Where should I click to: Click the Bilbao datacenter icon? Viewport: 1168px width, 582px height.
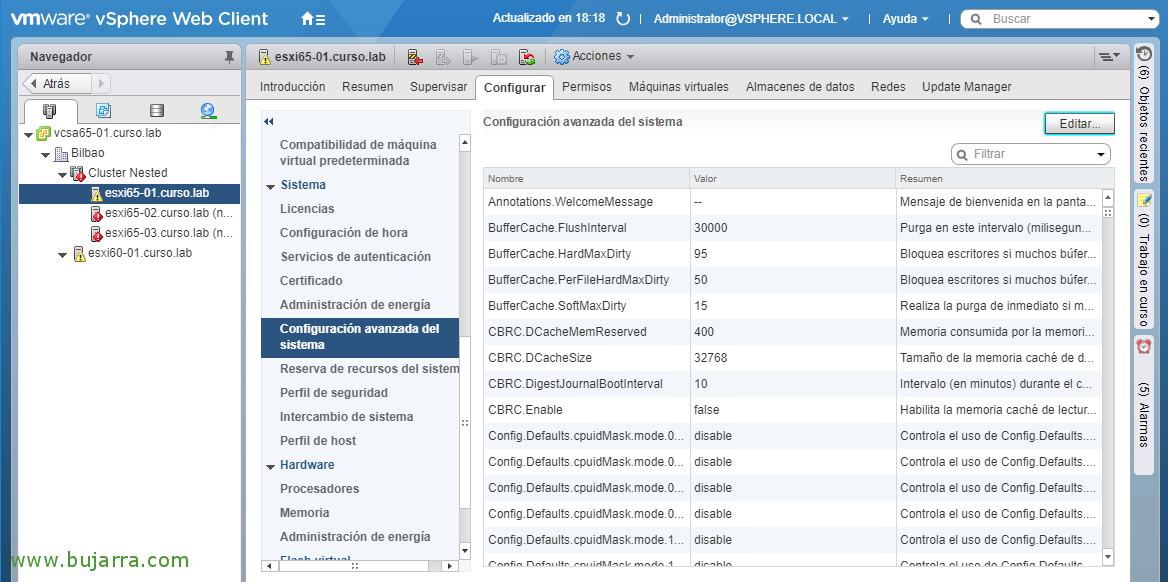pos(61,154)
